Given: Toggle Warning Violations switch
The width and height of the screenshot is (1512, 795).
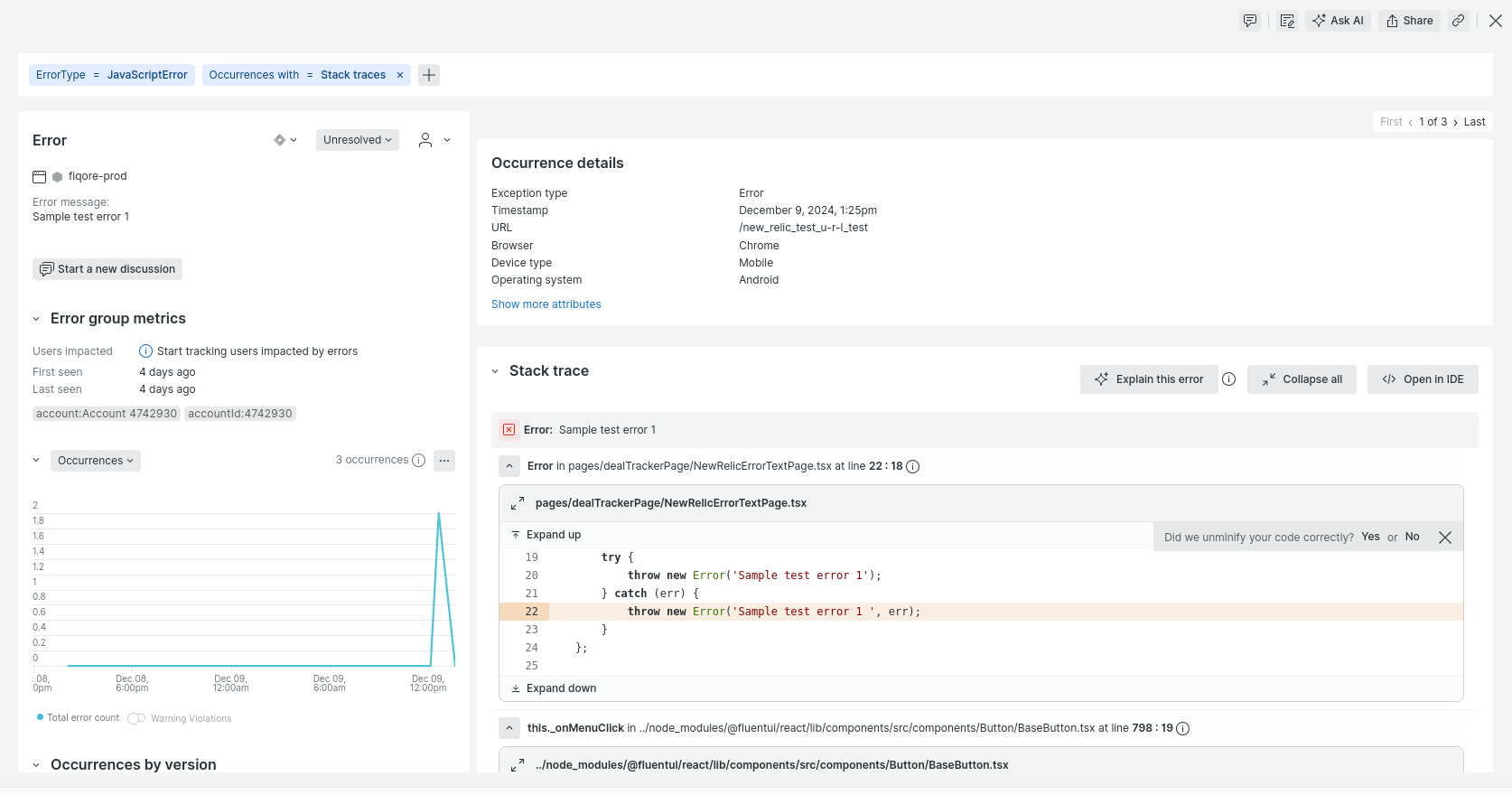Looking at the screenshot, I should pyautogui.click(x=136, y=719).
